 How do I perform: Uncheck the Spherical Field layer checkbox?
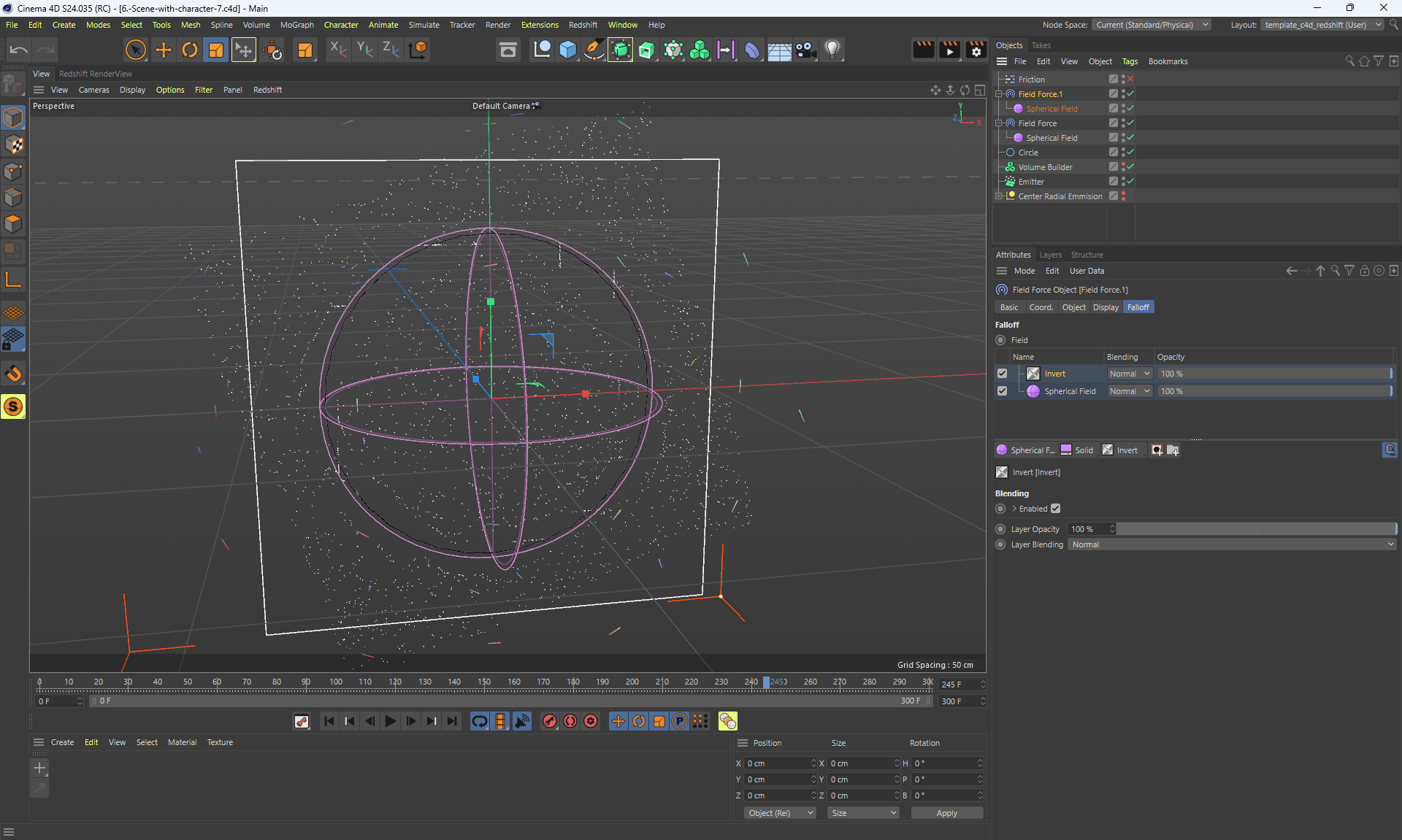click(1002, 391)
